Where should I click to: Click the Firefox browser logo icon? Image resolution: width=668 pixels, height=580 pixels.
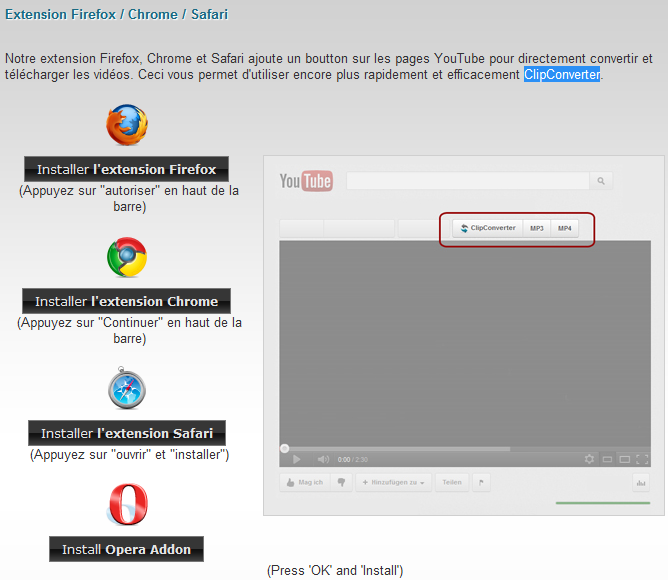(x=127, y=124)
